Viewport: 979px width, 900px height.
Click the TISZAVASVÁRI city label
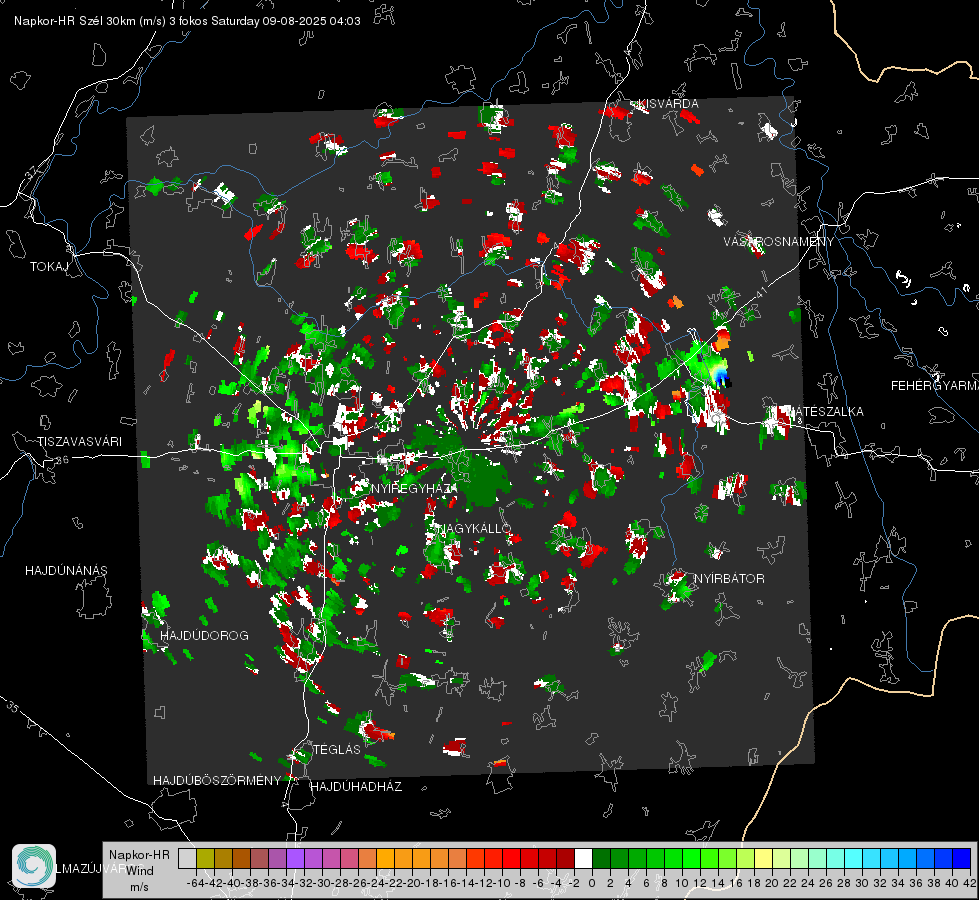[x=79, y=442]
